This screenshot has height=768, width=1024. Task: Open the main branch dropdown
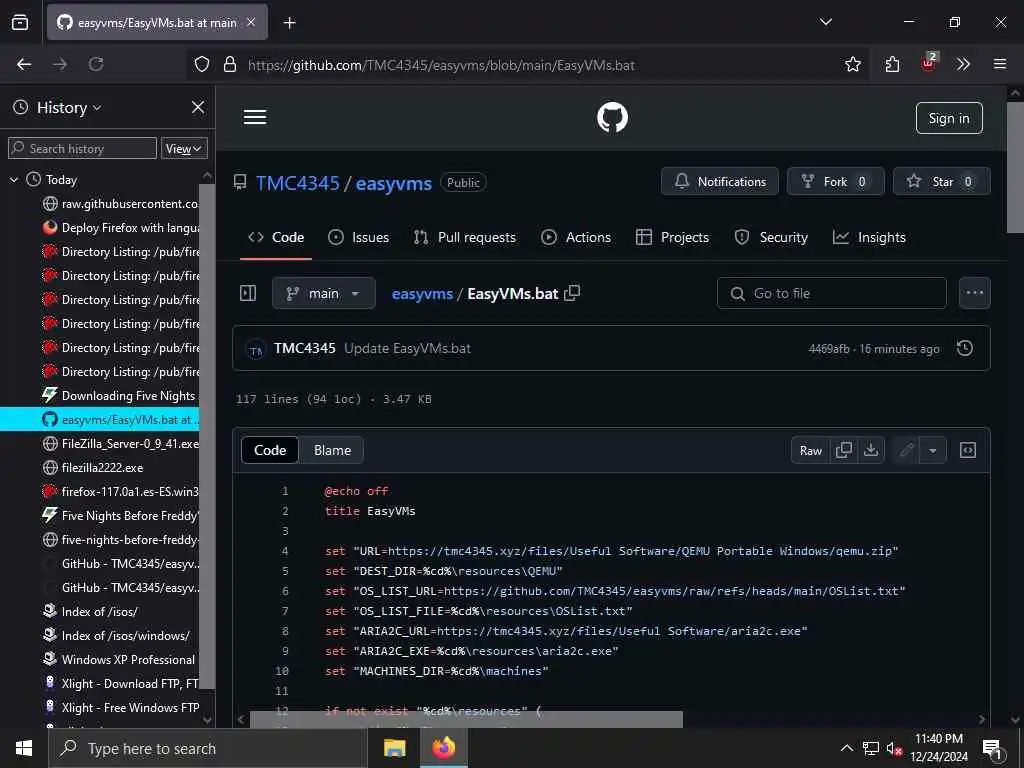[324, 293]
